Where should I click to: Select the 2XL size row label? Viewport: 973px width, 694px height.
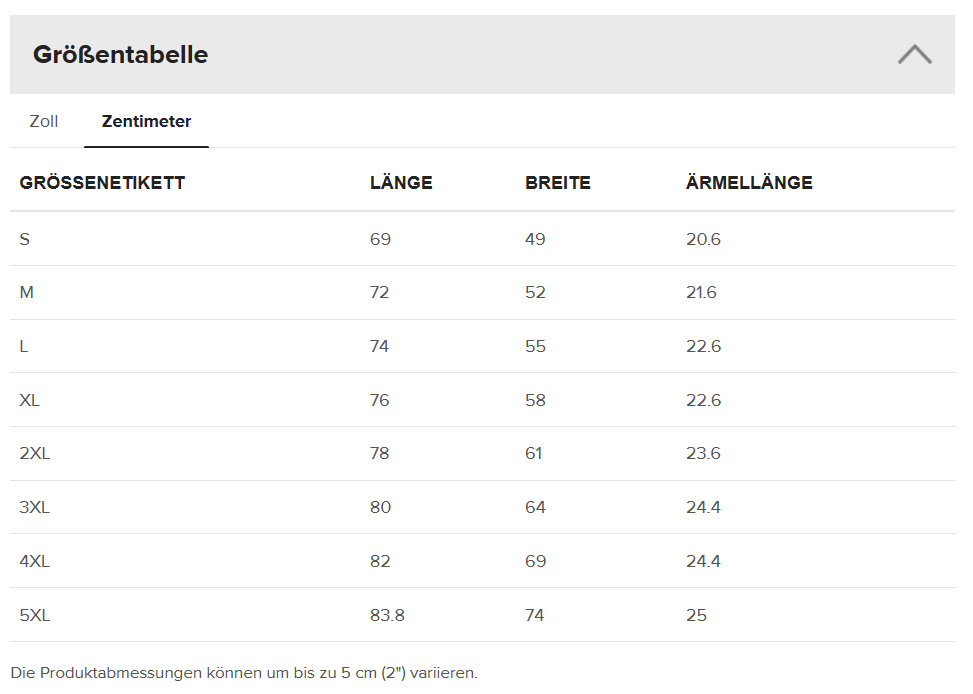tap(35, 454)
